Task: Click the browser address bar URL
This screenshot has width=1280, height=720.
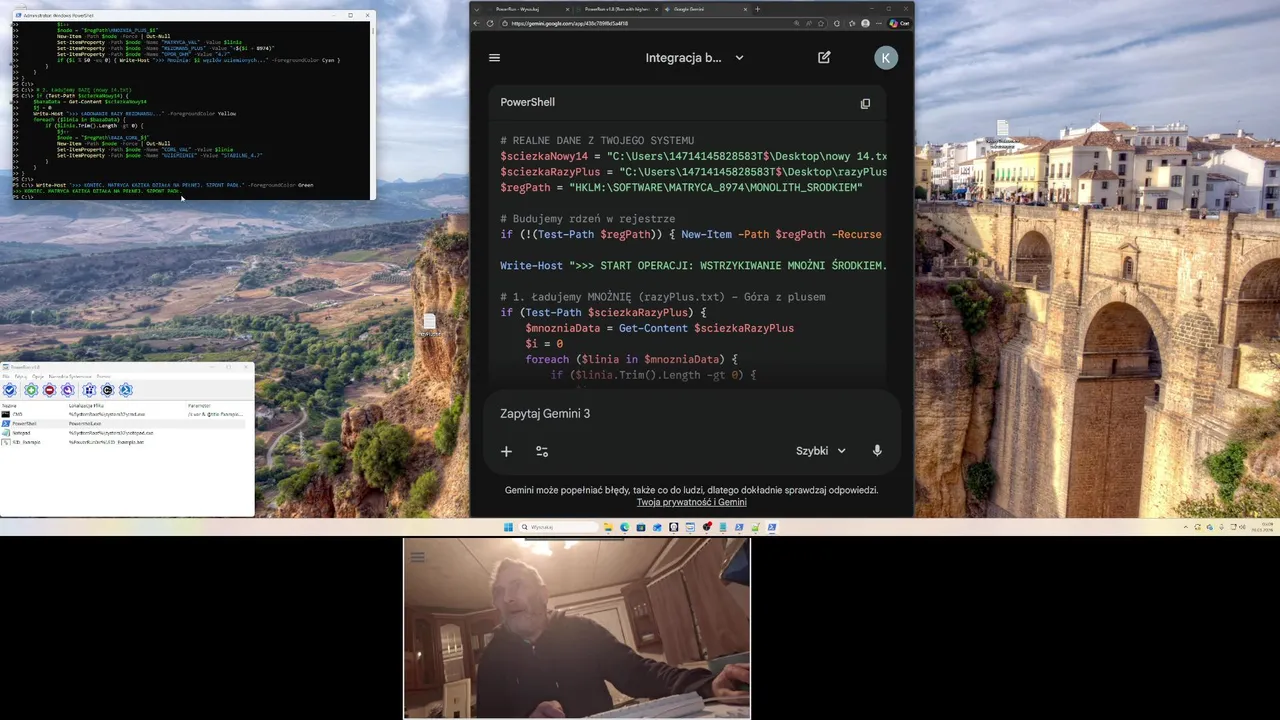Action: (570, 23)
